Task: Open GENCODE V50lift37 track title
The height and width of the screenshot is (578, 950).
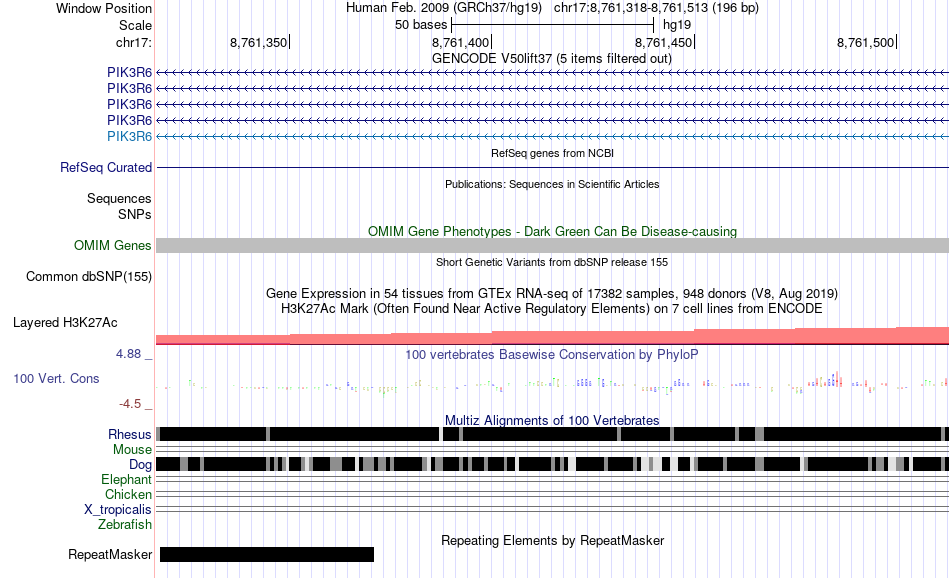Action: [552, 59]
